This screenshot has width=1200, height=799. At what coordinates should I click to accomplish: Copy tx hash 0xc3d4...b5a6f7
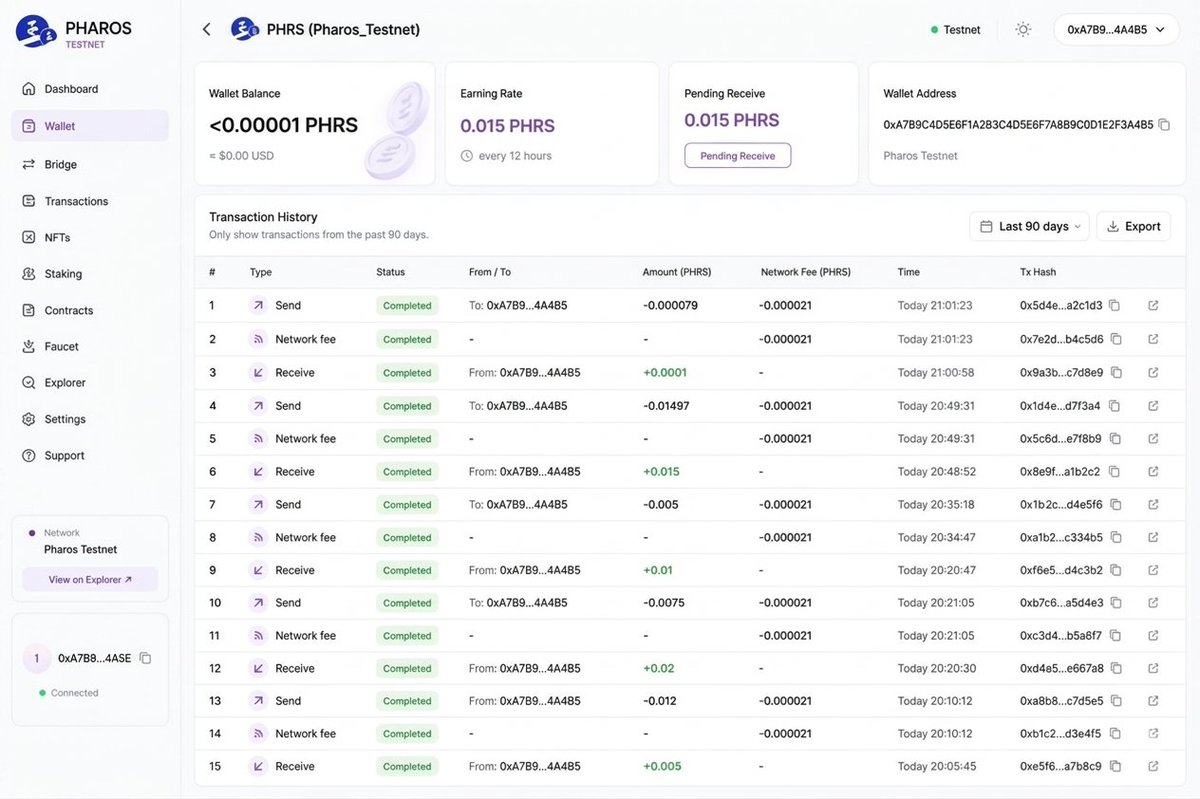[1114, 635]
